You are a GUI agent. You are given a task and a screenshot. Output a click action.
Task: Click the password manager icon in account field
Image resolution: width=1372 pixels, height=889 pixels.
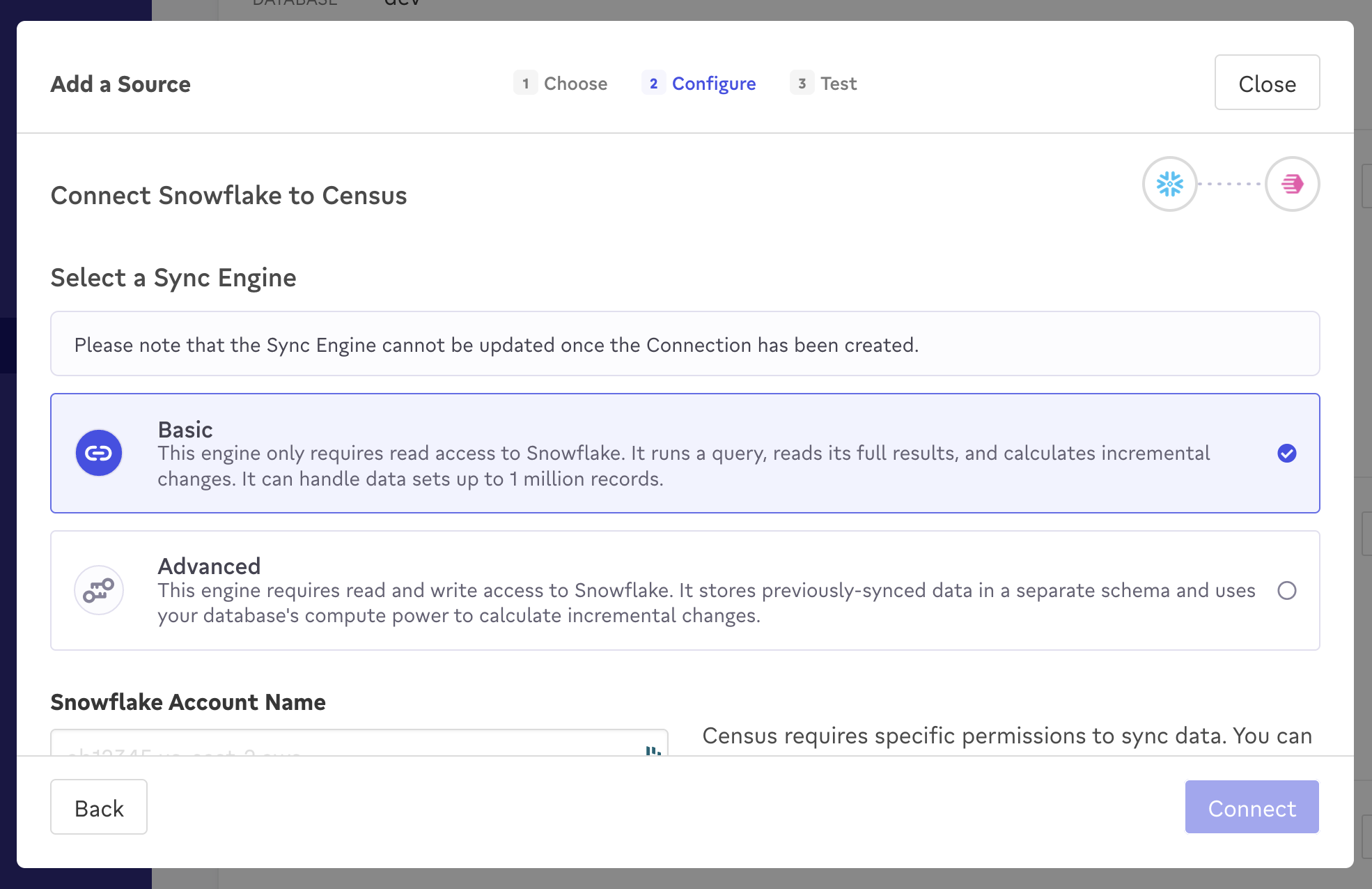[x=653, y=750]
